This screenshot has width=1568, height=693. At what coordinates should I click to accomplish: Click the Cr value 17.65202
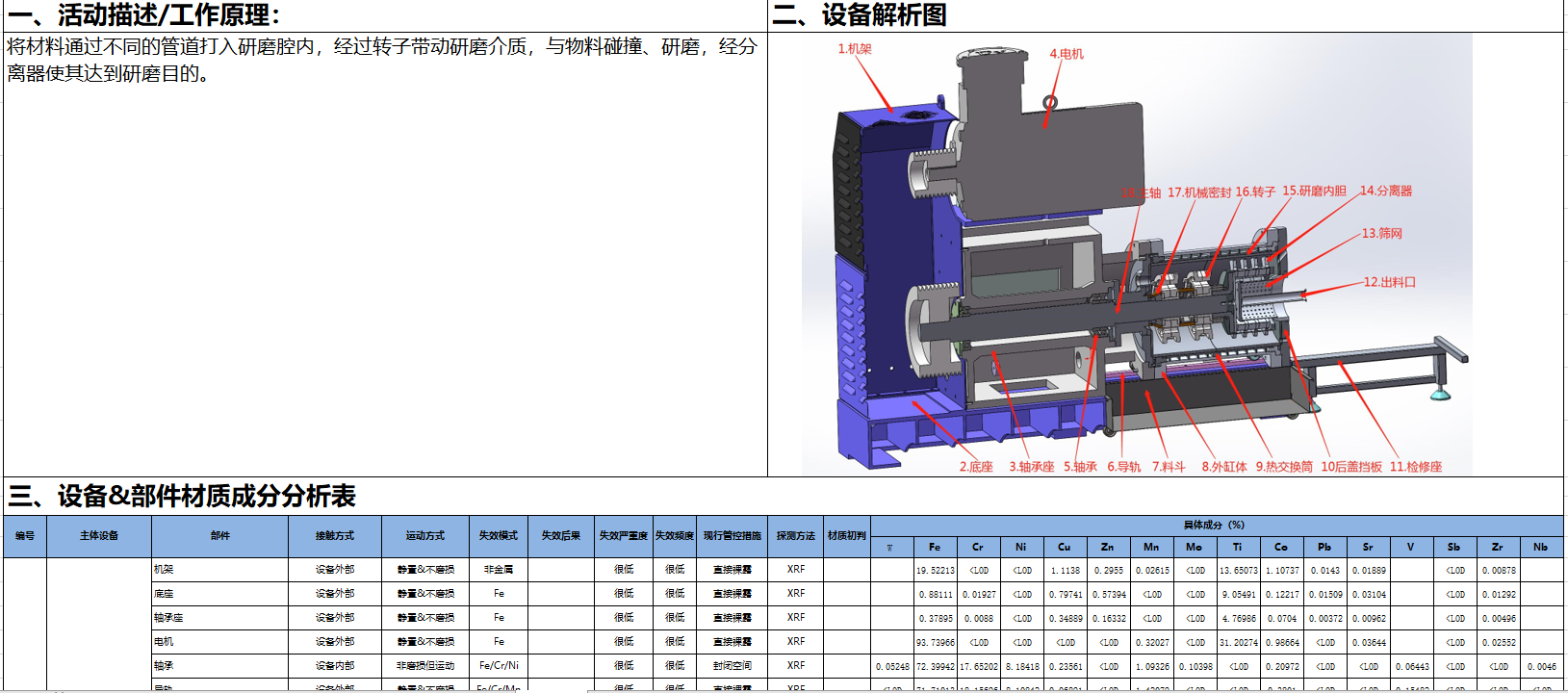click(x=979, y=666)
